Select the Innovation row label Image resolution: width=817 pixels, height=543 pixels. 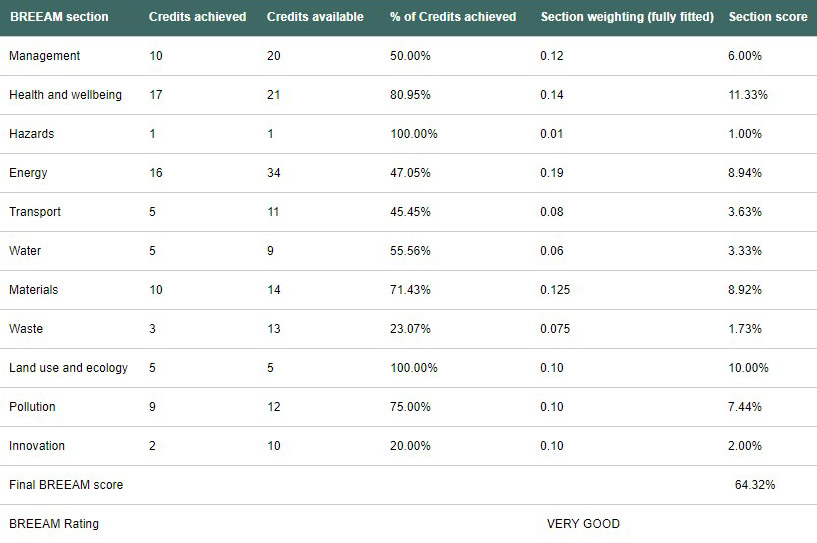pos(38,446)
